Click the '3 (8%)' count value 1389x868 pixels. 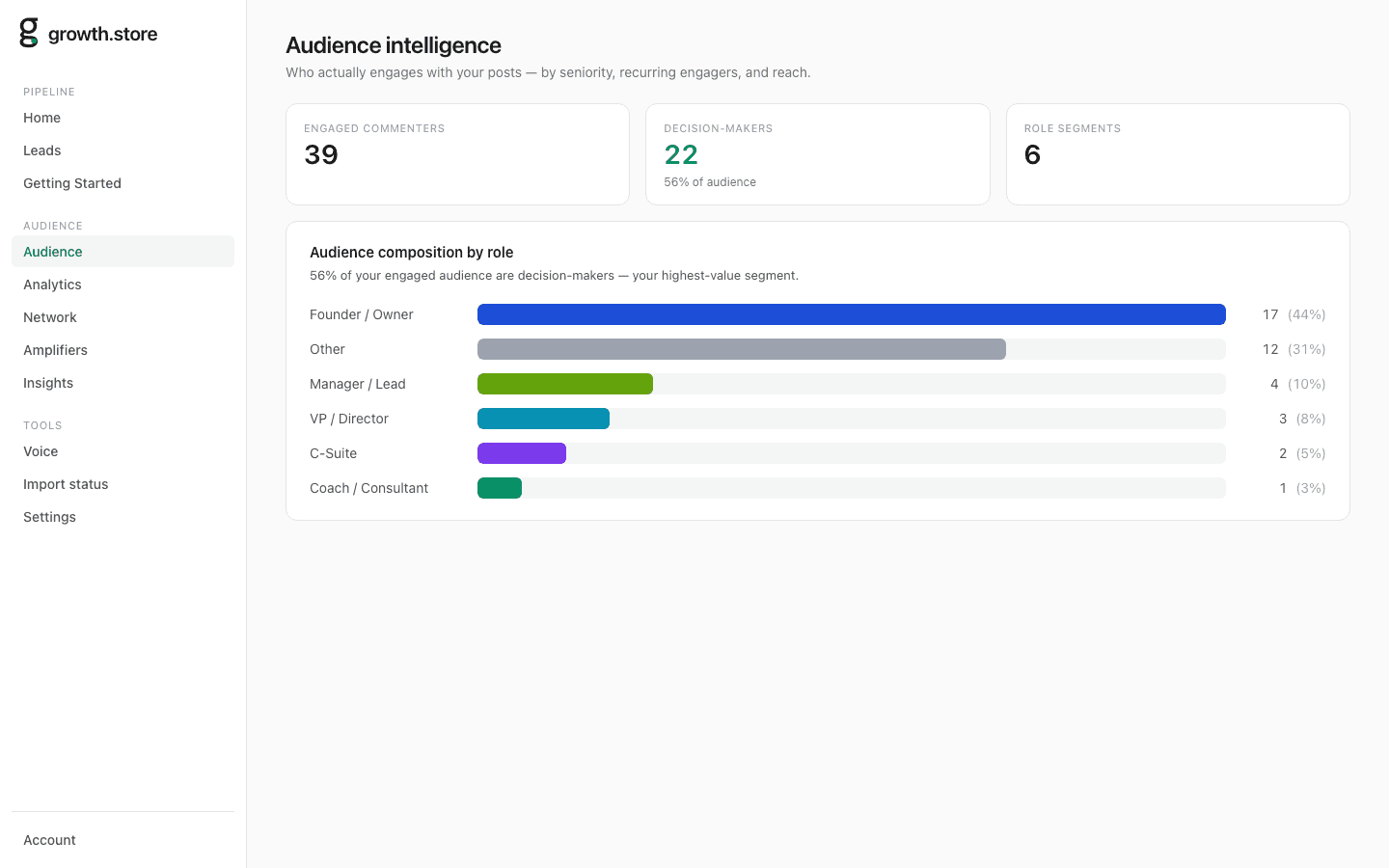coord(1302,419)
